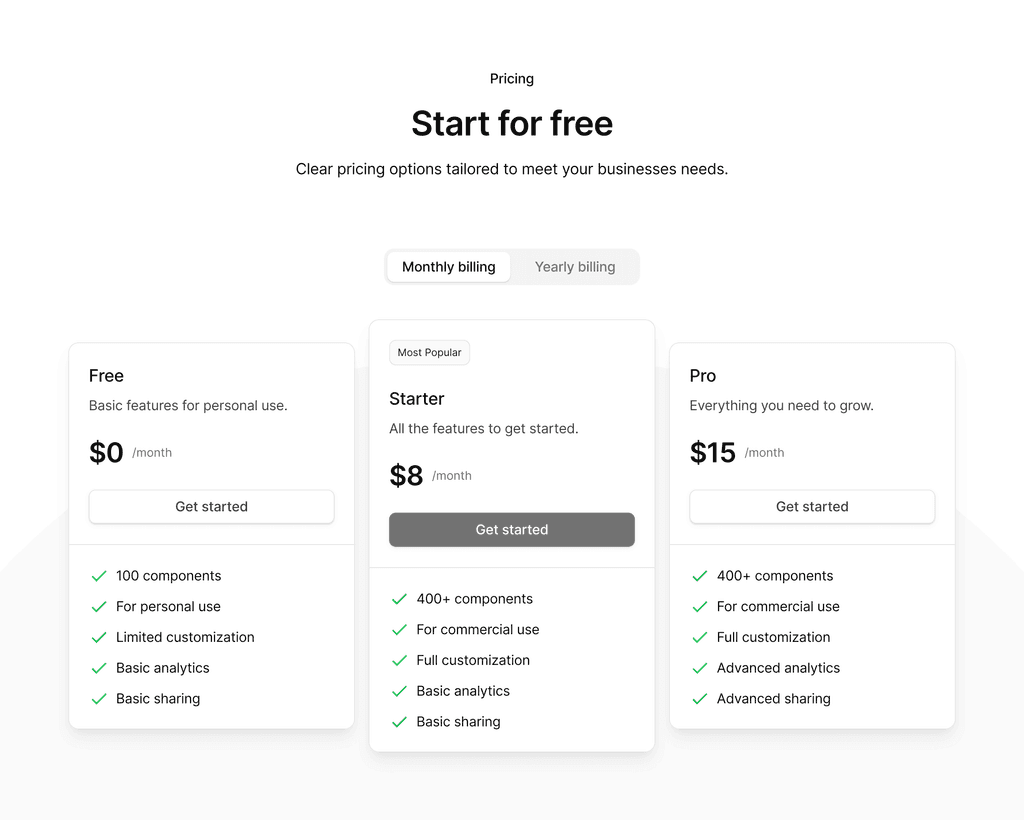Click the "Most Popular" badge
This screenshot has height=820, width=1024.
pos(429,352)
